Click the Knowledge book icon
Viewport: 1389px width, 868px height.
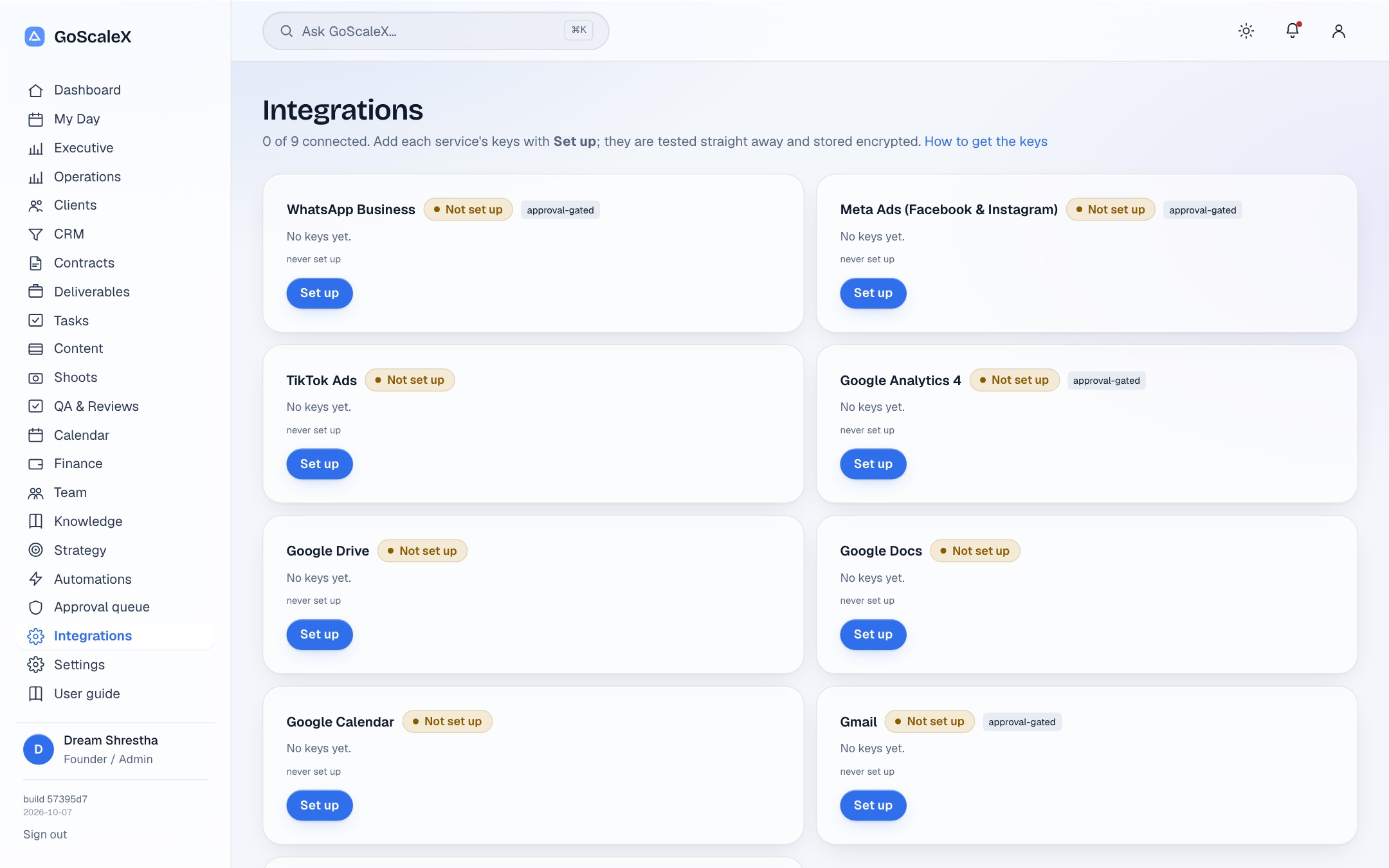click(x=36, y=521)
